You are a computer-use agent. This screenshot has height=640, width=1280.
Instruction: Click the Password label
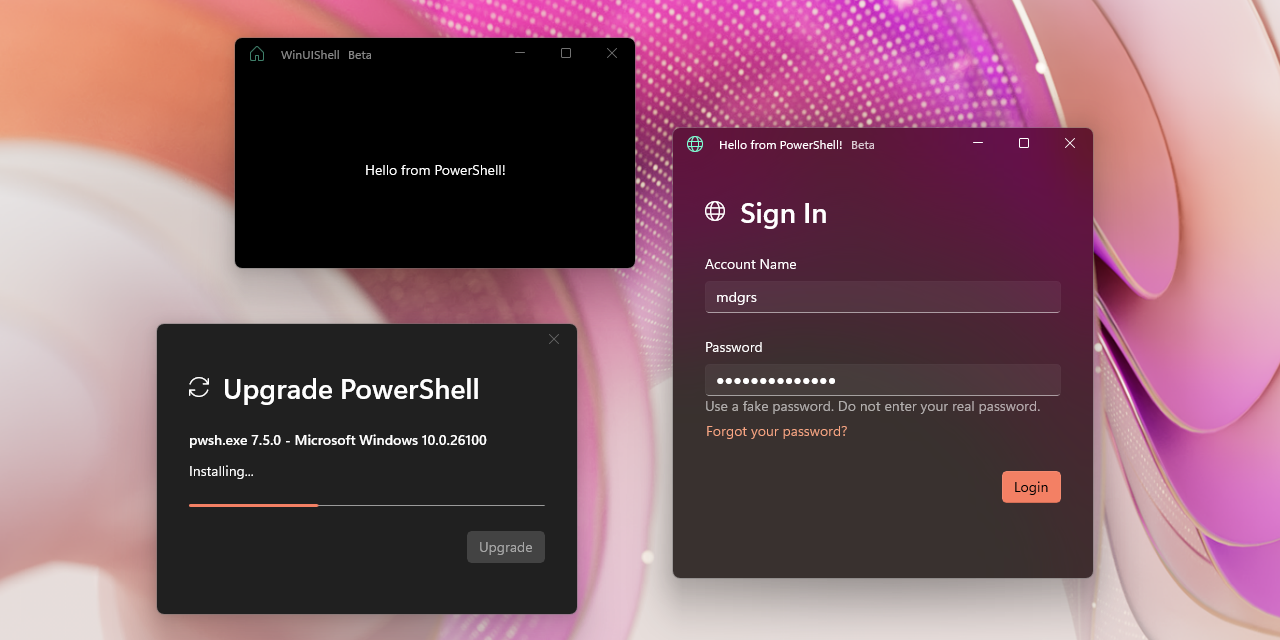click(x=734, y=347)
